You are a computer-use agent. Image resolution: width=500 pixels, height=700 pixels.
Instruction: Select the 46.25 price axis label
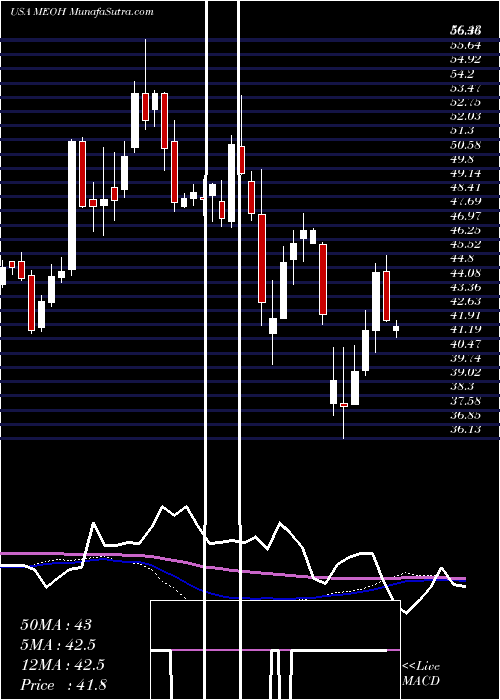(x=466, y=230)
